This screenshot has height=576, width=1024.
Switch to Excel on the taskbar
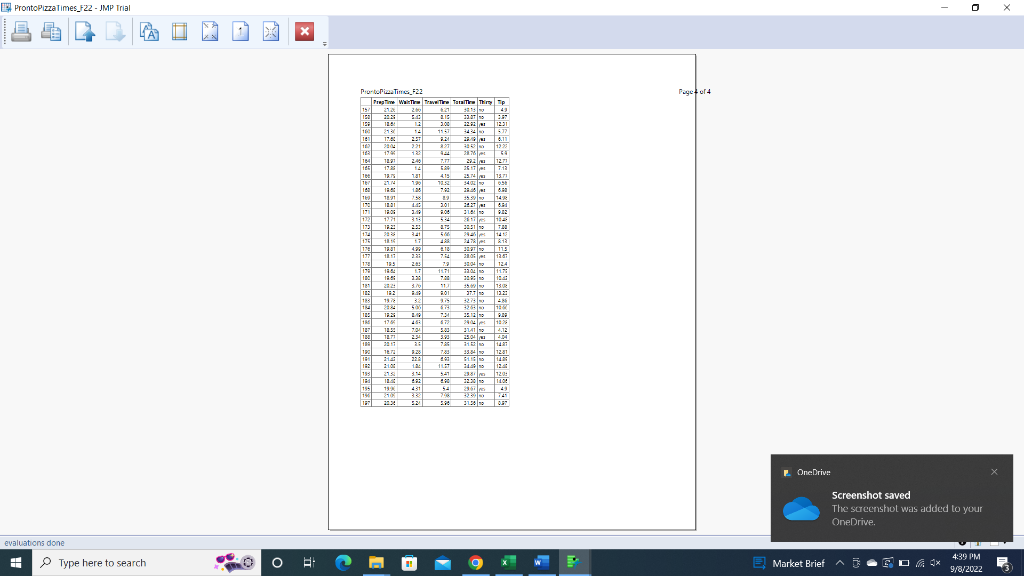[509, 562]
